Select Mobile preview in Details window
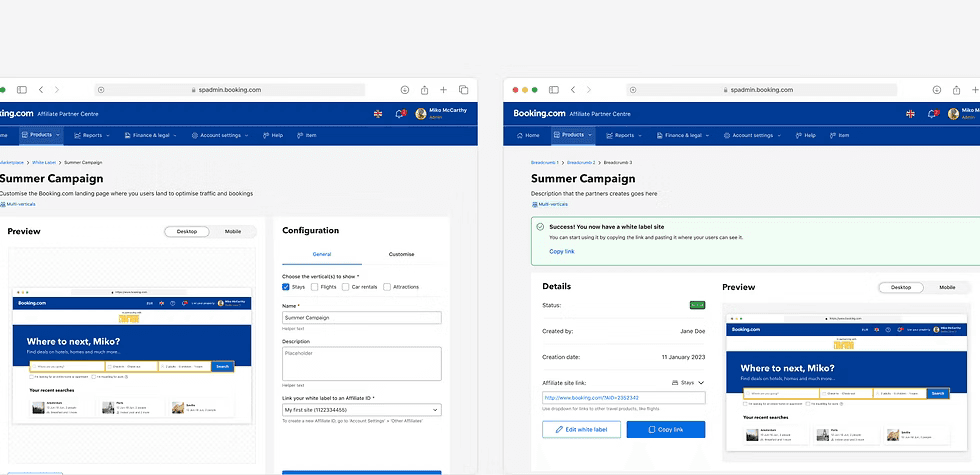The width and height of the screenshot is (980, 475). point(947,288)
